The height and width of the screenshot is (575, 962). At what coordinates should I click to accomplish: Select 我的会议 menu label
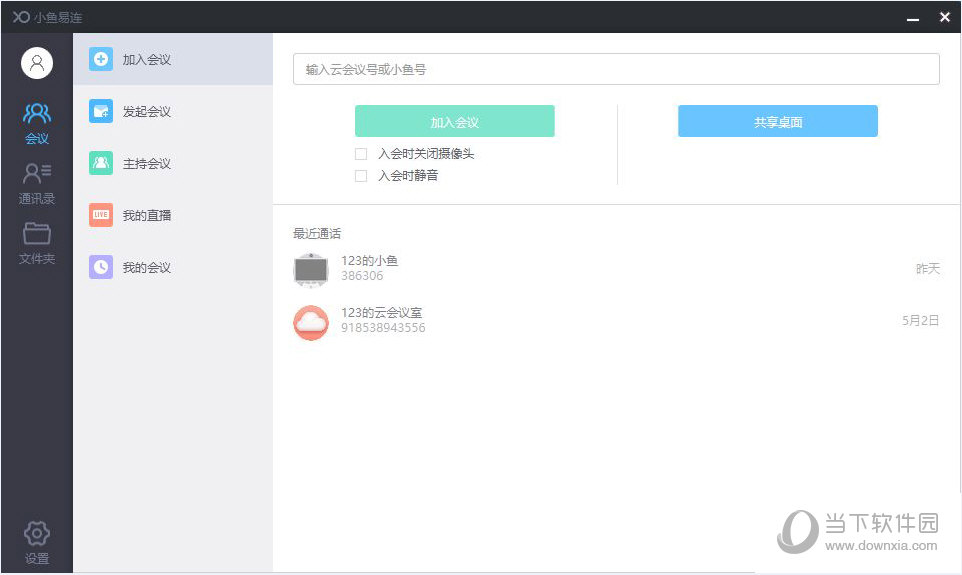point(147,268)
